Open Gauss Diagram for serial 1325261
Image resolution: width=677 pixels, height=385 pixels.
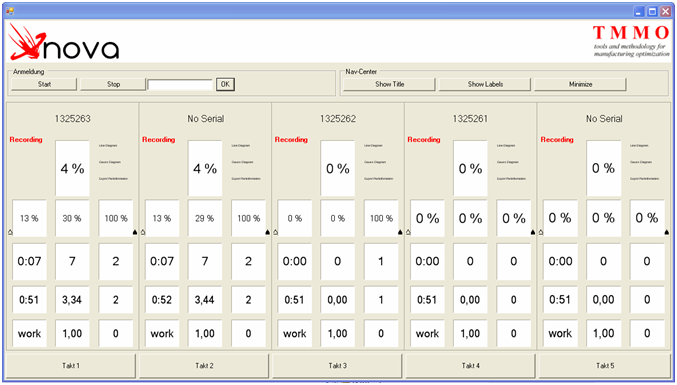click(x=507, y=162)
